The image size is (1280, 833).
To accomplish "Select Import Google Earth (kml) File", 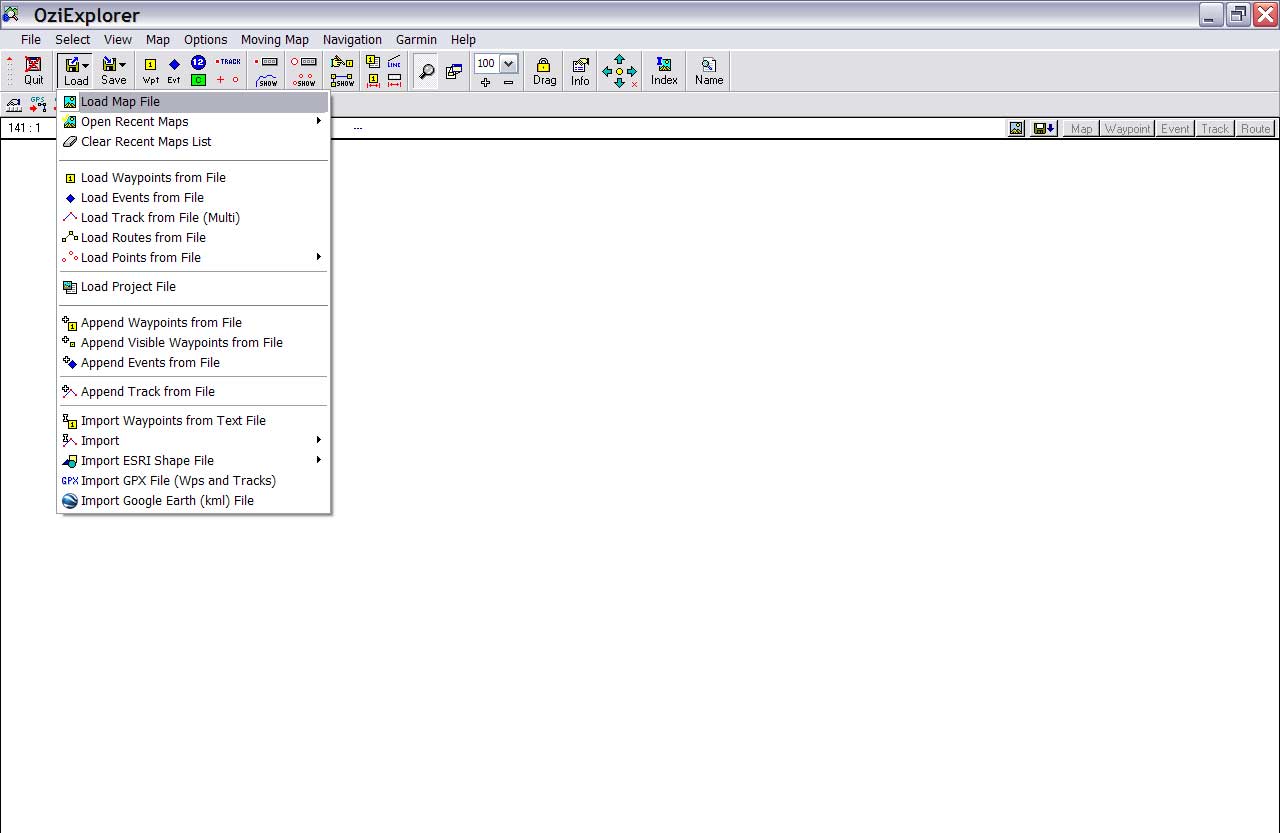I will [167, 501].
